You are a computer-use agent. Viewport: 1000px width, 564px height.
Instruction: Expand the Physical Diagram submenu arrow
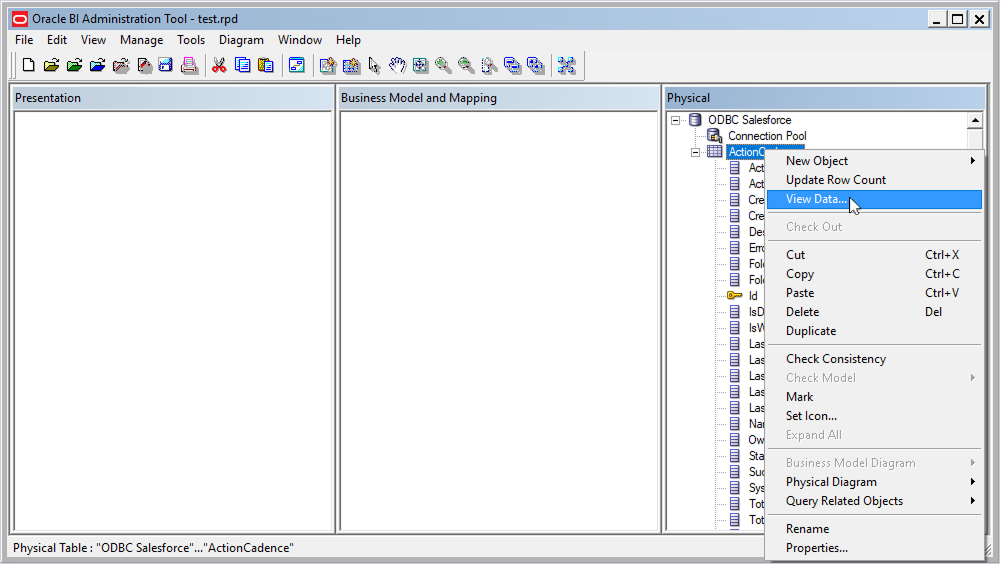[x=973, y=482]
